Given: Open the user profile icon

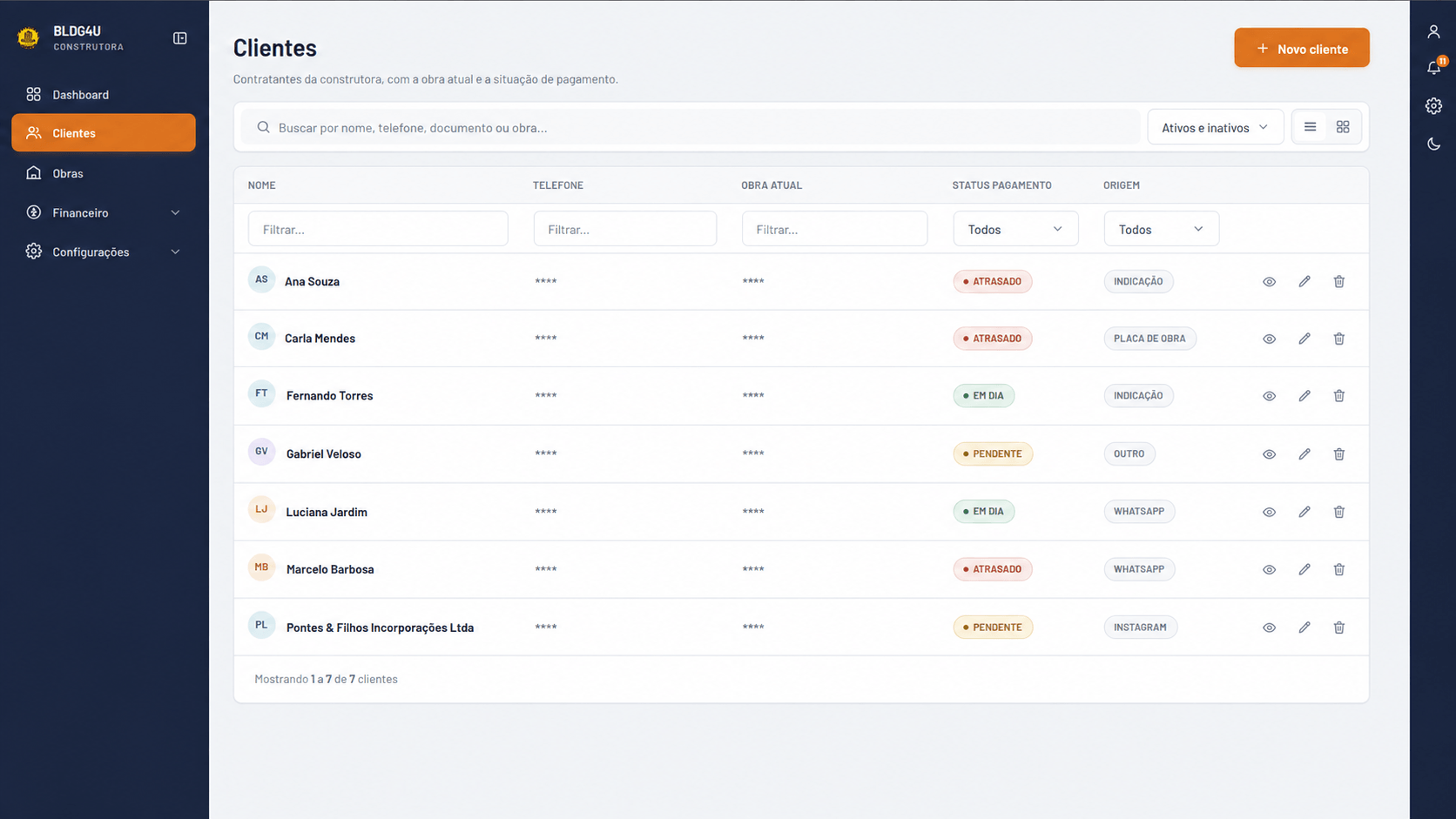Looking at the screenshot, I should pos(1433,32).
